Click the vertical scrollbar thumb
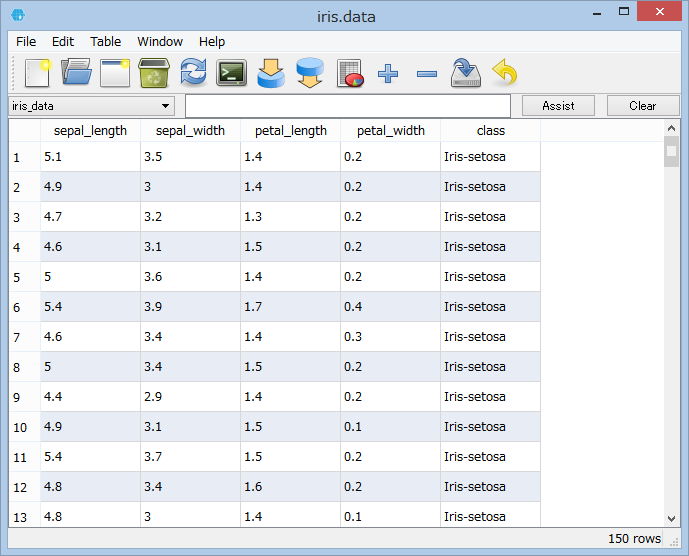Viewport: 689px width, 556px height. pyautogui.click(x=671, y=152)
